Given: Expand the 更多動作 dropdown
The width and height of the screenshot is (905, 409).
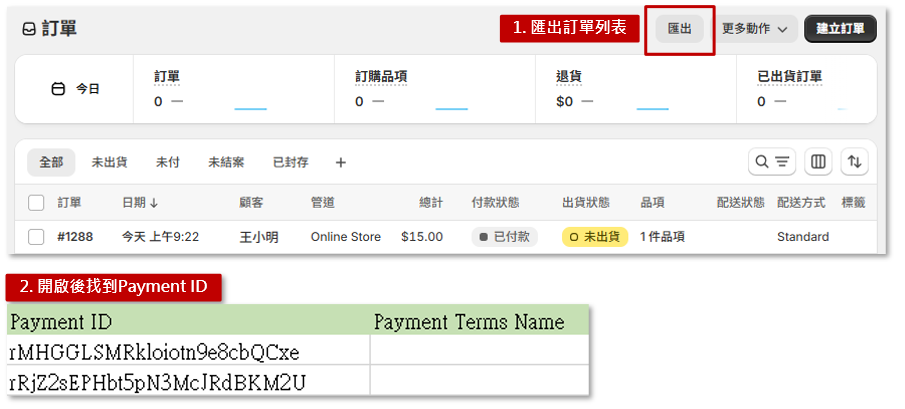Looking at the screenshot, I should click(754, 29).
